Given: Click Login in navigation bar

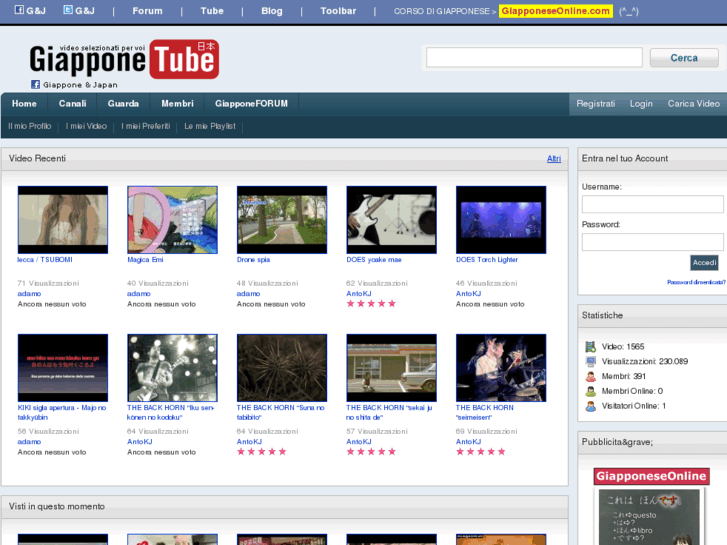Looking at the screenshot, I should pyautogui.click(x=641, y=104).
